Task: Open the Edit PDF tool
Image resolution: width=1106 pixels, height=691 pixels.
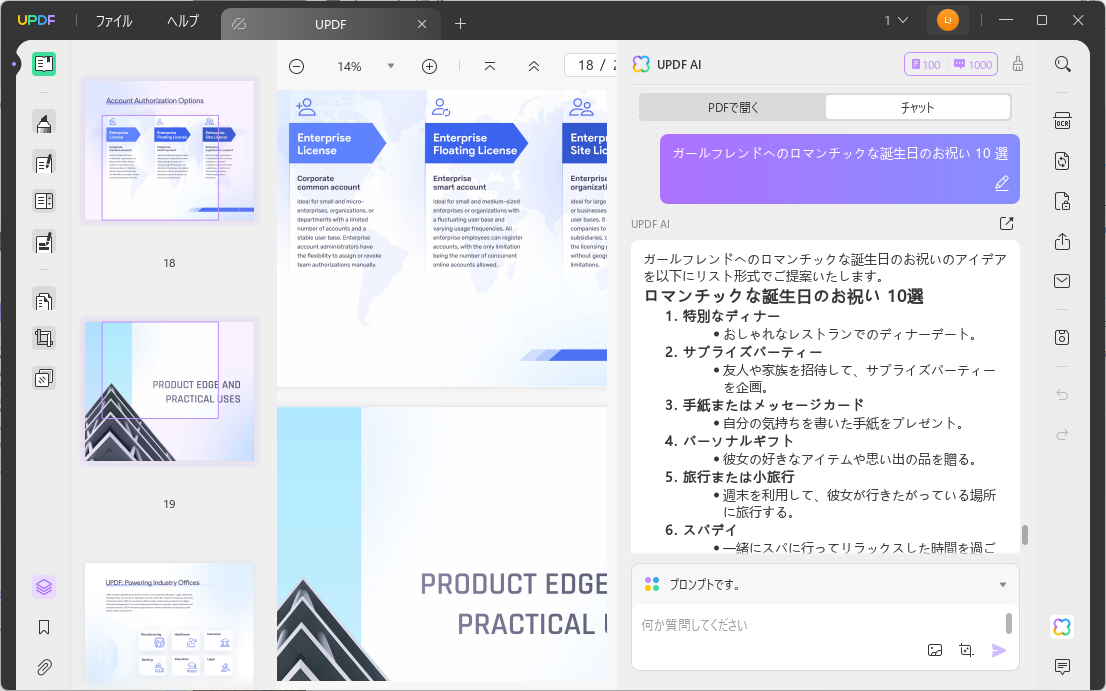Action: click(x=44, y=164)
